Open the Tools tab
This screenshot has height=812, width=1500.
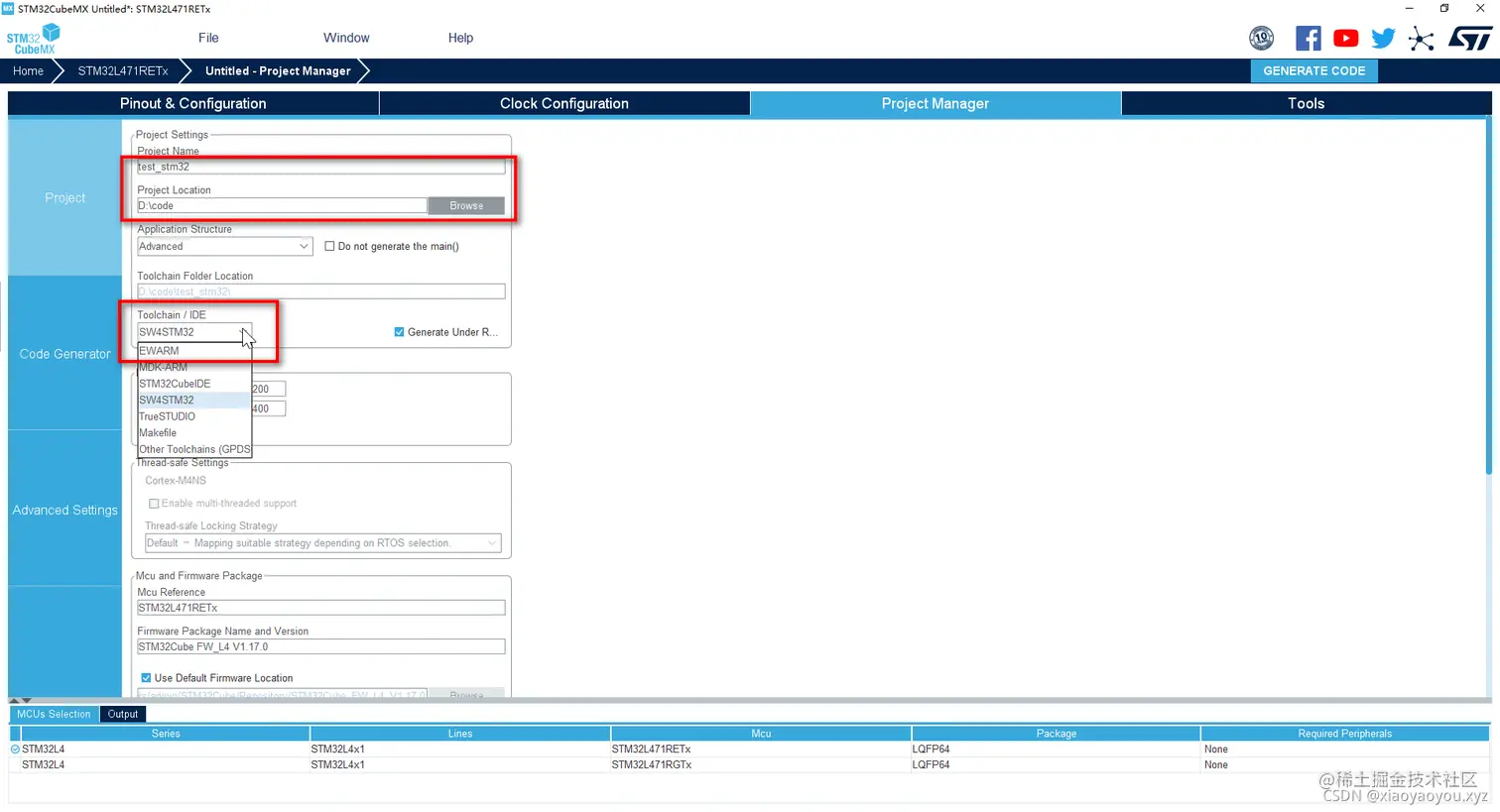coord(1306,103)
